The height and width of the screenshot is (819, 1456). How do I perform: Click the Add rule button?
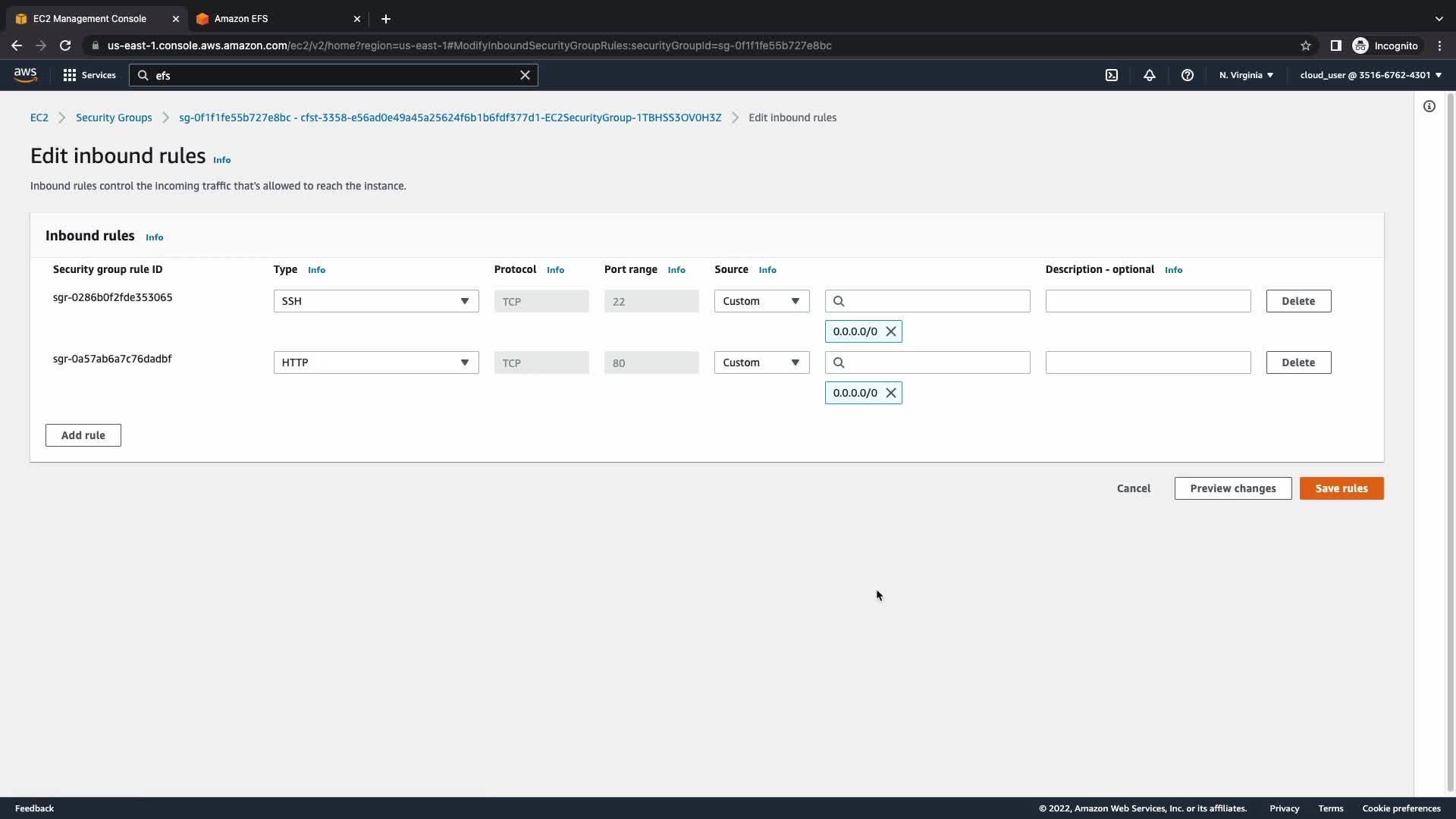coord(83,435)
